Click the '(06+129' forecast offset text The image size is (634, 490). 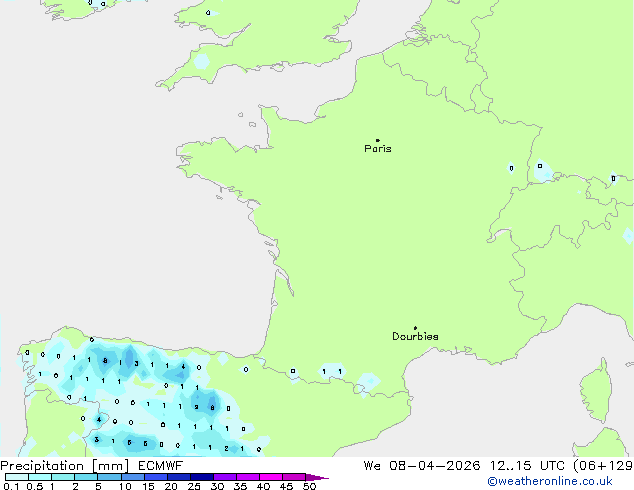[603, 466]
